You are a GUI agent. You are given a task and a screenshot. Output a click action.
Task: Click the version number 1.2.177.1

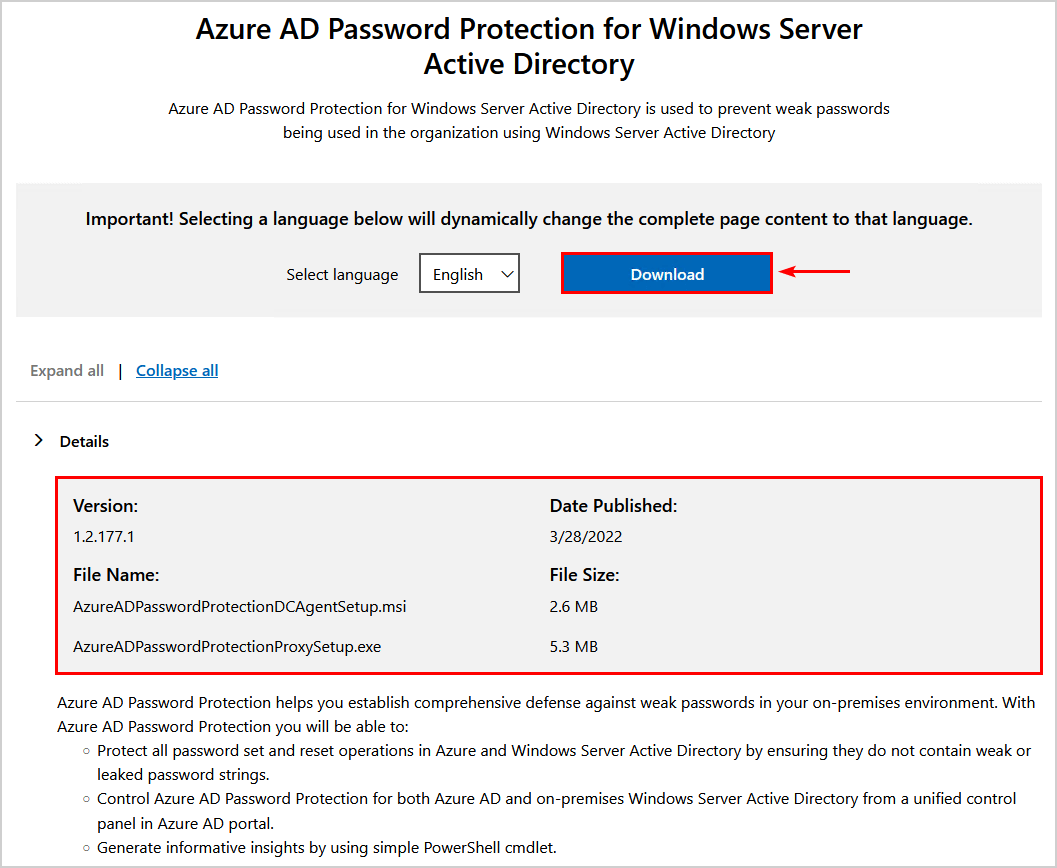click(104, 537)
